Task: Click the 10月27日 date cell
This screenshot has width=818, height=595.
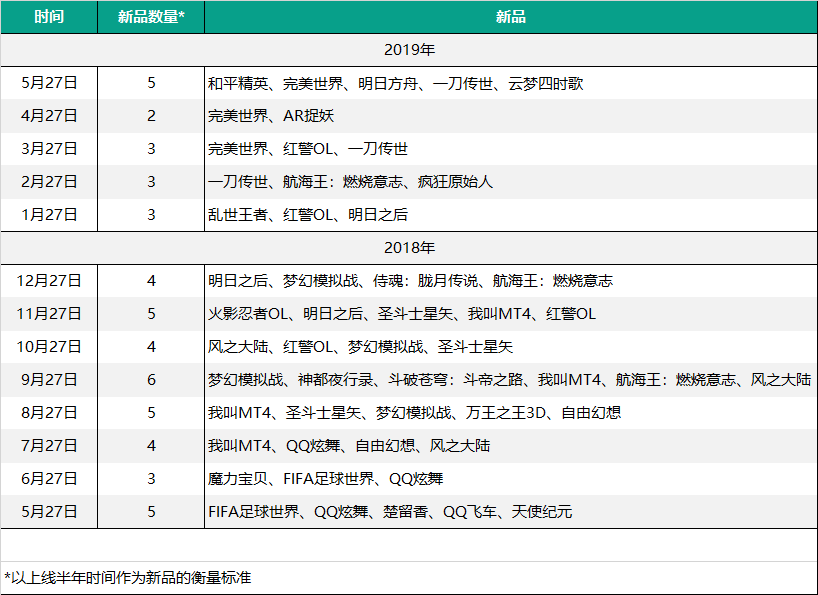Action: pyautogui.click(x=49, y=347)
